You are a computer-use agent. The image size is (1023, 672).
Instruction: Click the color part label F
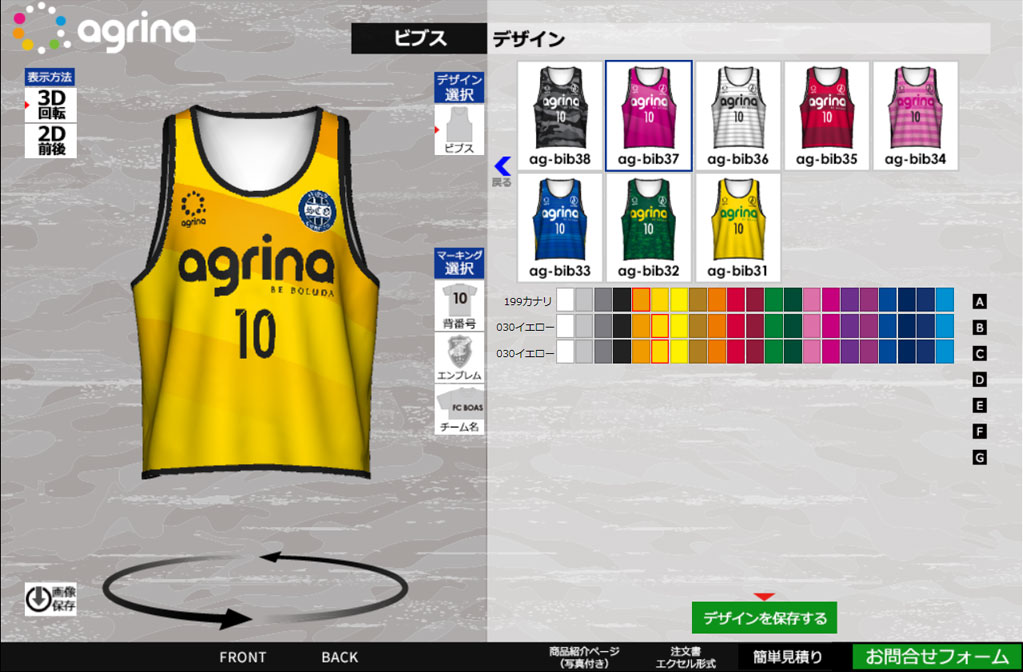pyautogui.click(x=979, y=431)
